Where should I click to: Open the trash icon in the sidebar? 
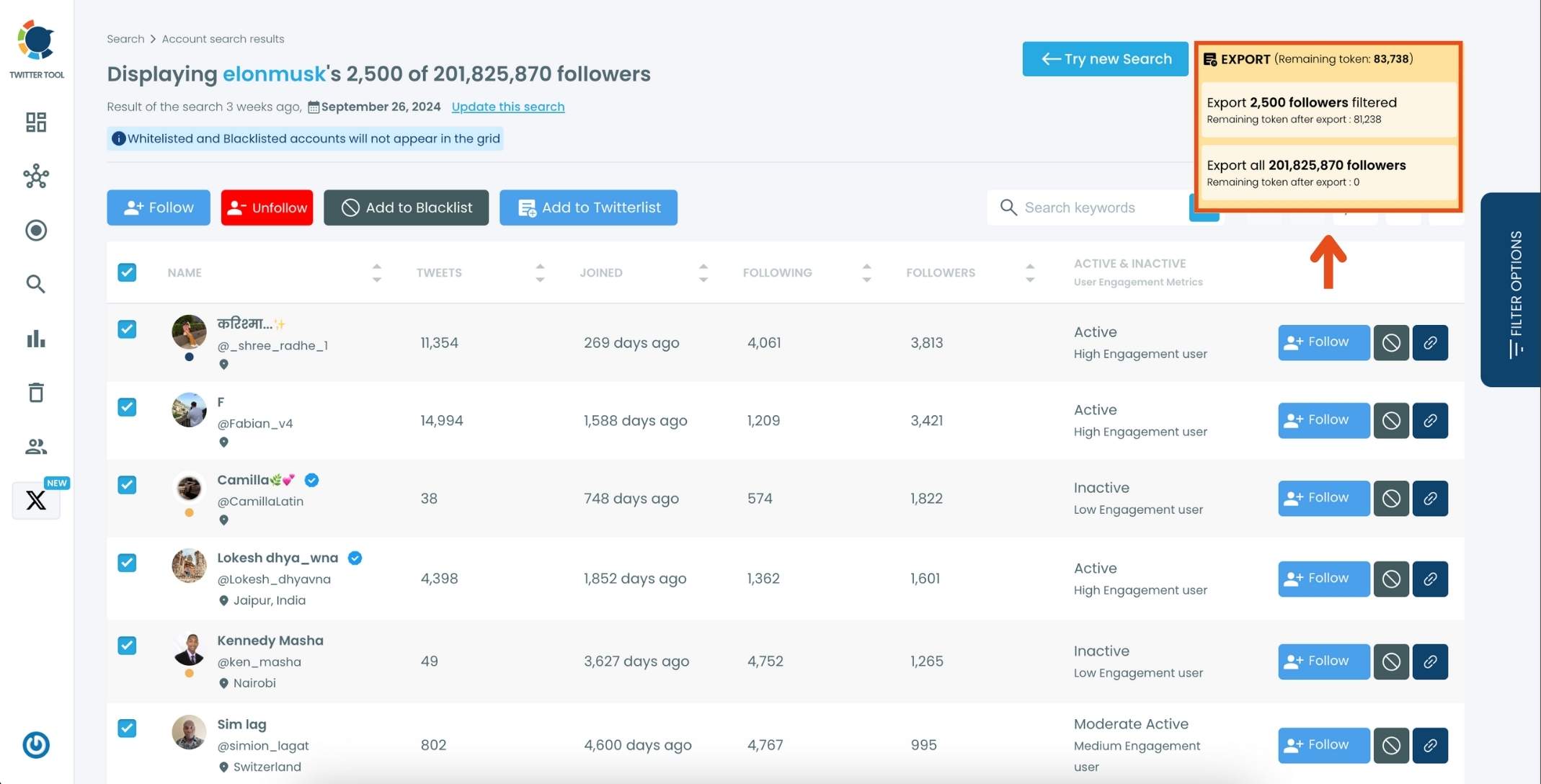35,392
